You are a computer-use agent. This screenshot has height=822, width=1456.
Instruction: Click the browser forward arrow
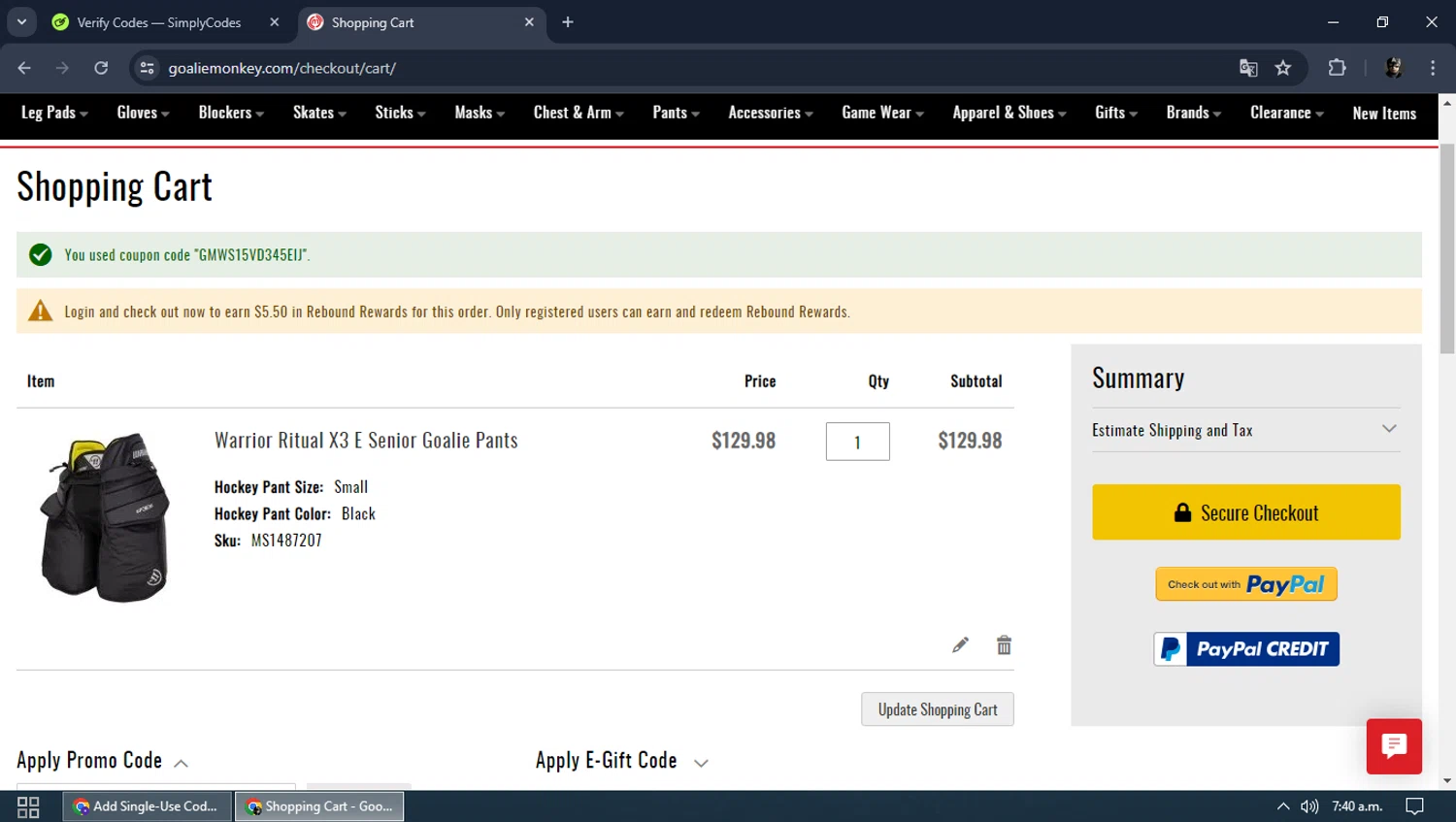(62, 68)
